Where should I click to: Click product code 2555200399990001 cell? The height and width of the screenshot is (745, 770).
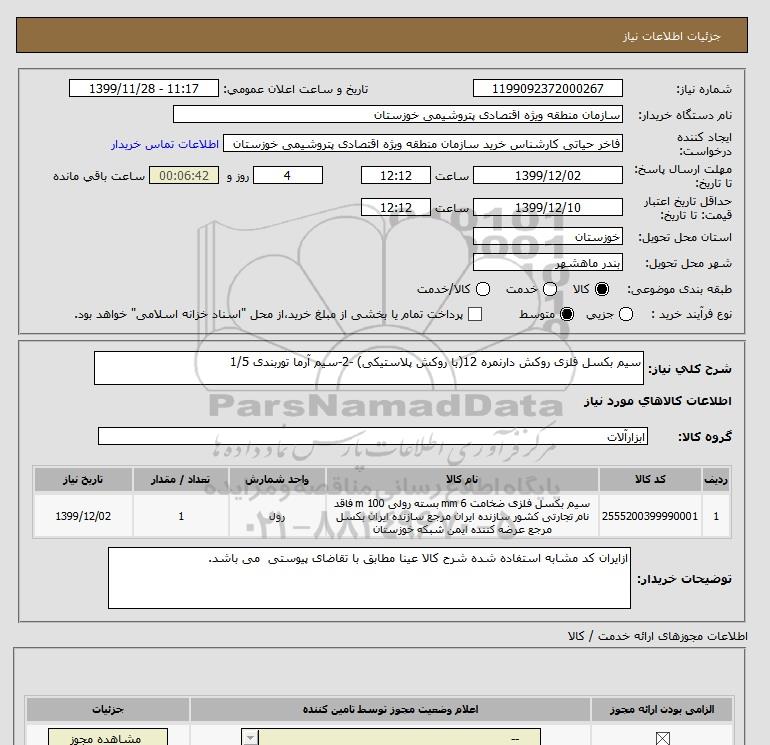tap(650, 516)
